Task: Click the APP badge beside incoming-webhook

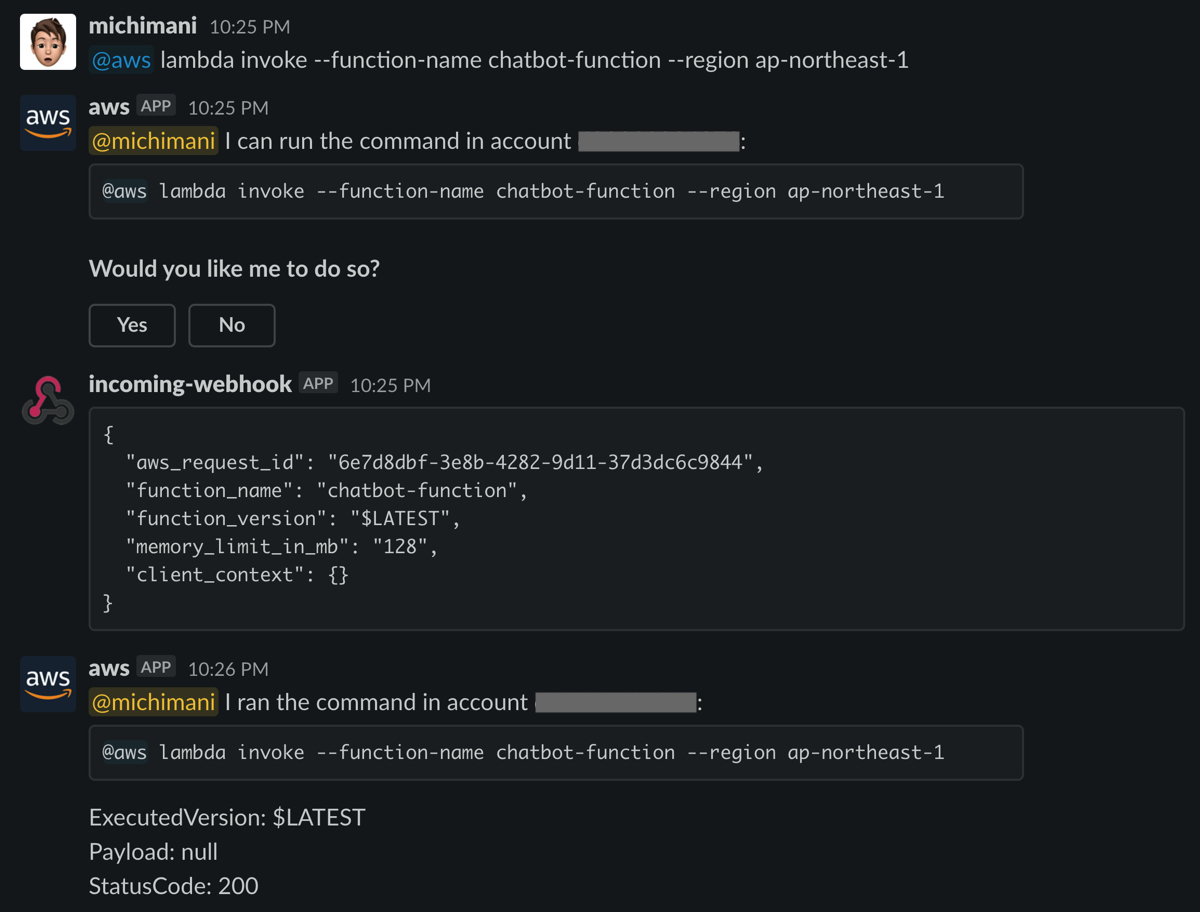Action: click(x=318, y=383)
